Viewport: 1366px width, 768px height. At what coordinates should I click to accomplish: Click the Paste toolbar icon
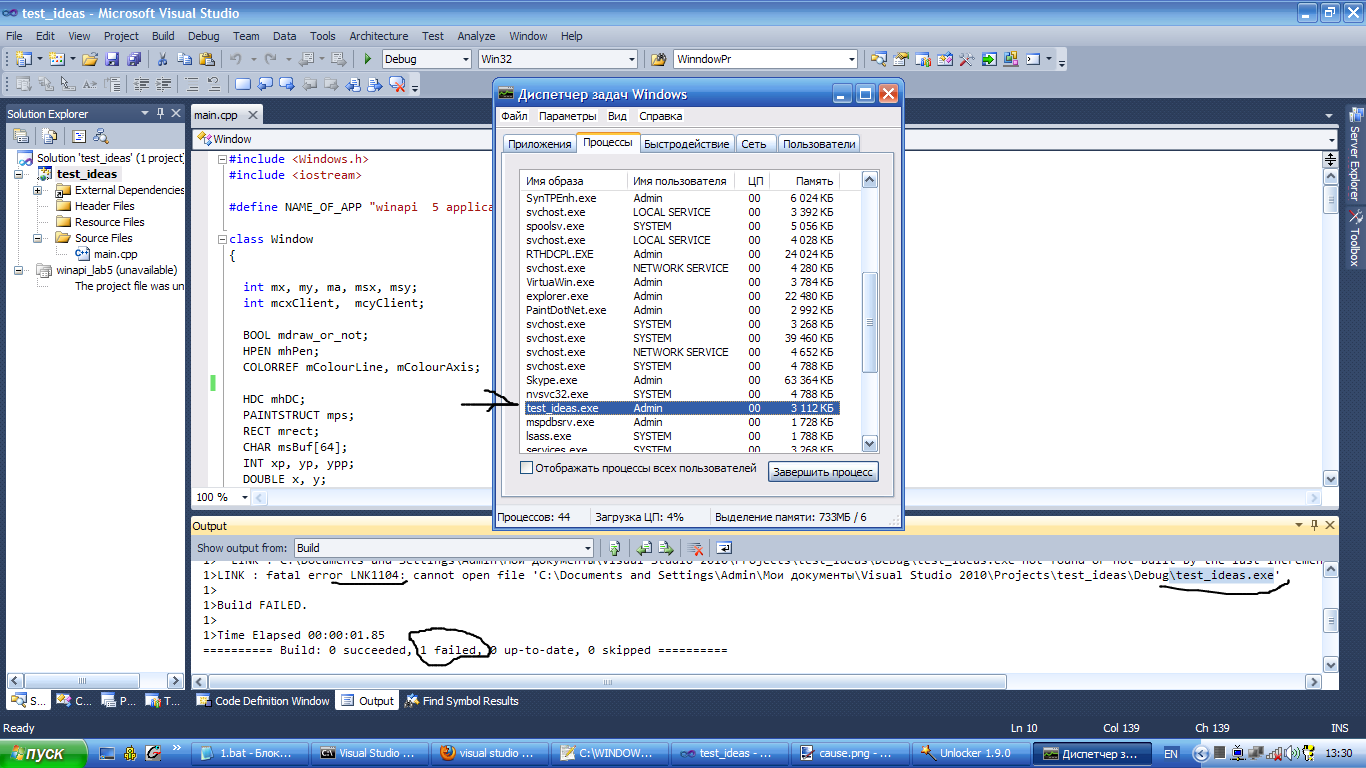tap(207, 59)
